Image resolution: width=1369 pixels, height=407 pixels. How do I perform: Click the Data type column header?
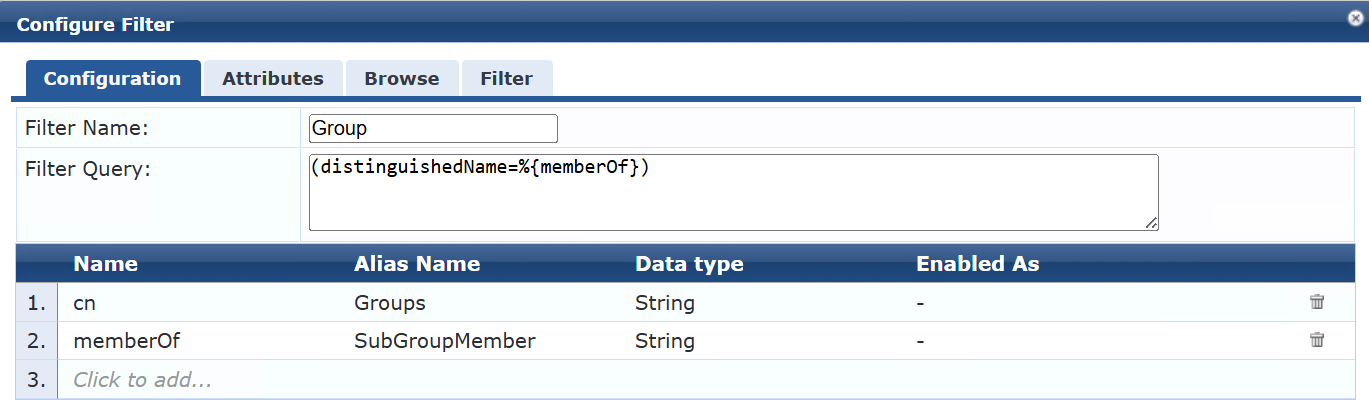tap(689, 264)
